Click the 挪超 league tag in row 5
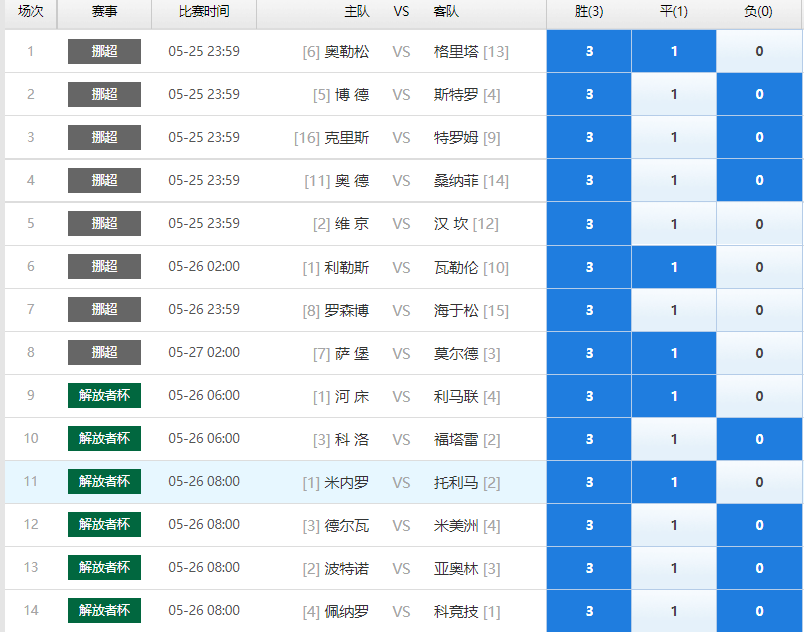This screenshot has height=632, width=804. 104,223
